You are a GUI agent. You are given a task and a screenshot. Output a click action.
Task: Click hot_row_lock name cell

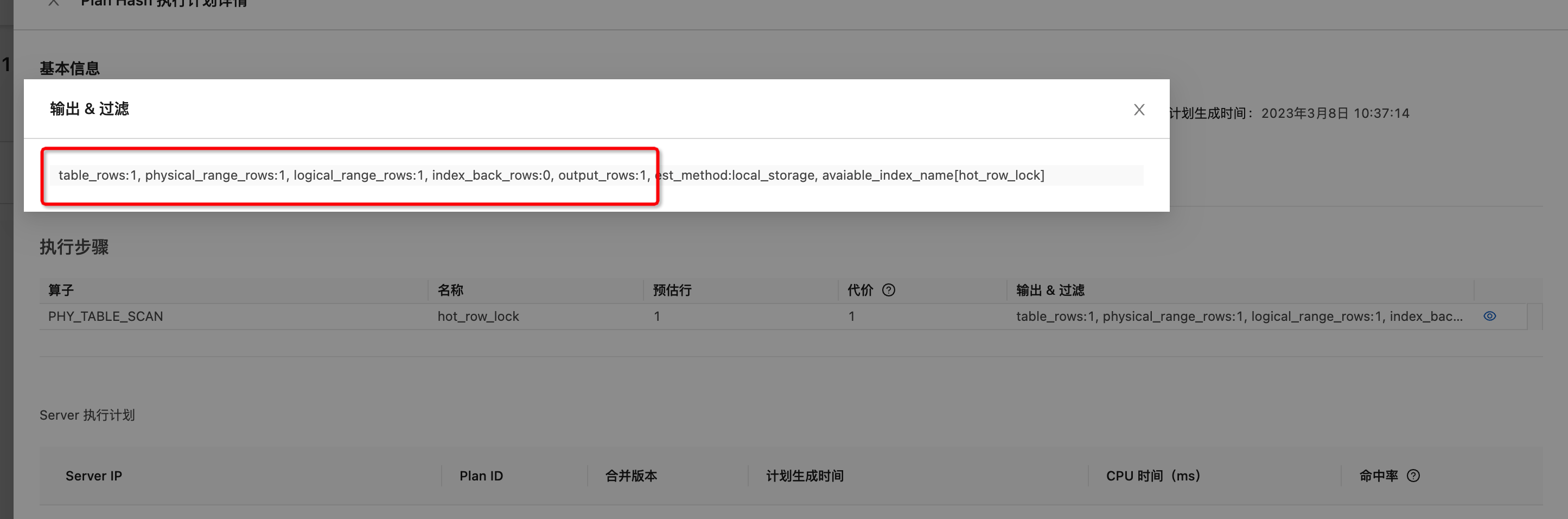point(478,316)
